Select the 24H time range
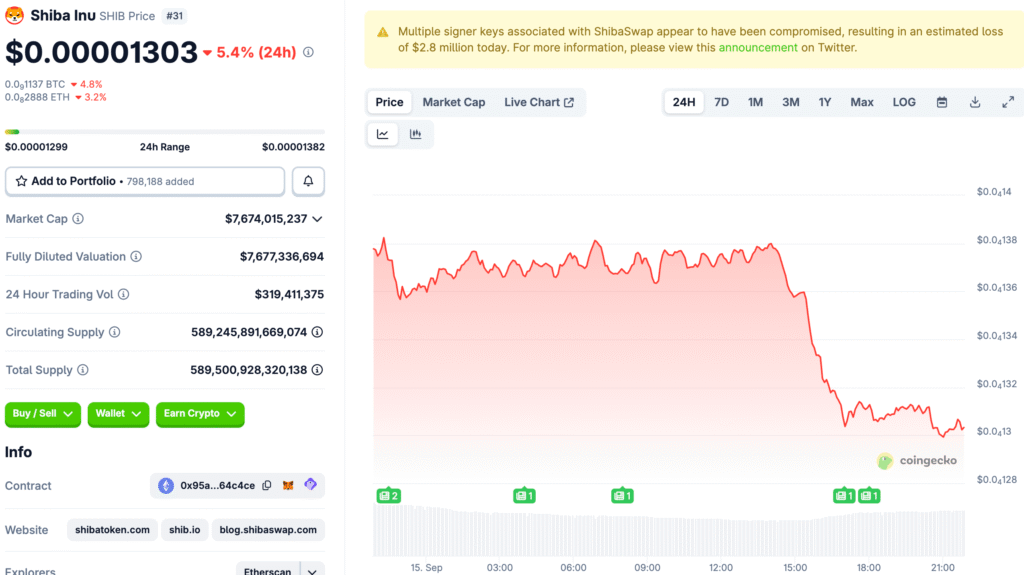1024x575 pixels. tap(684, 103)
